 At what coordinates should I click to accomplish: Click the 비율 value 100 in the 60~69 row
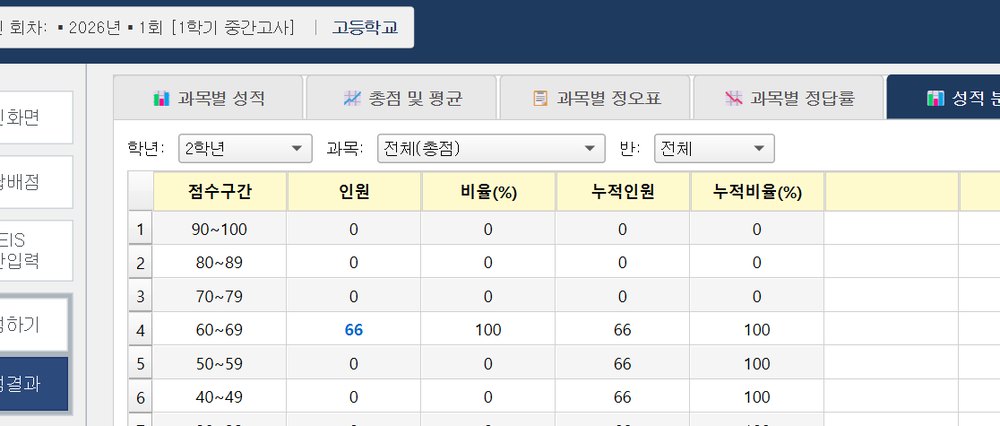click(x=488, y=330)
